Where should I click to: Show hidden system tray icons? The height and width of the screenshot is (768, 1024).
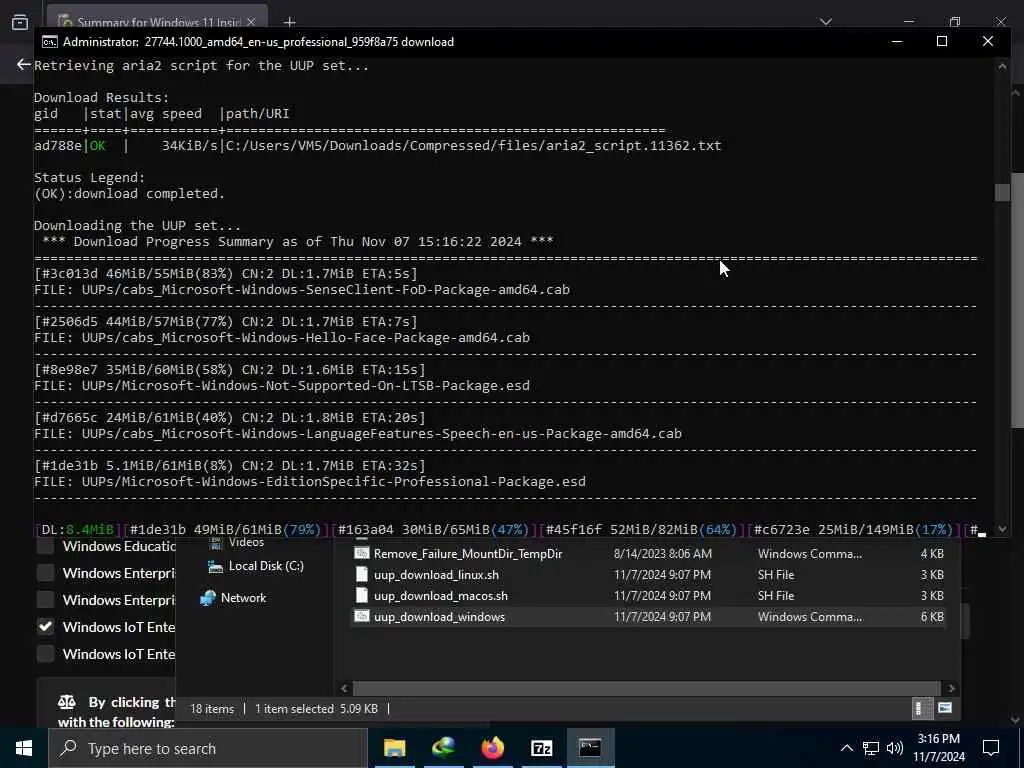[x=846, y=748]
